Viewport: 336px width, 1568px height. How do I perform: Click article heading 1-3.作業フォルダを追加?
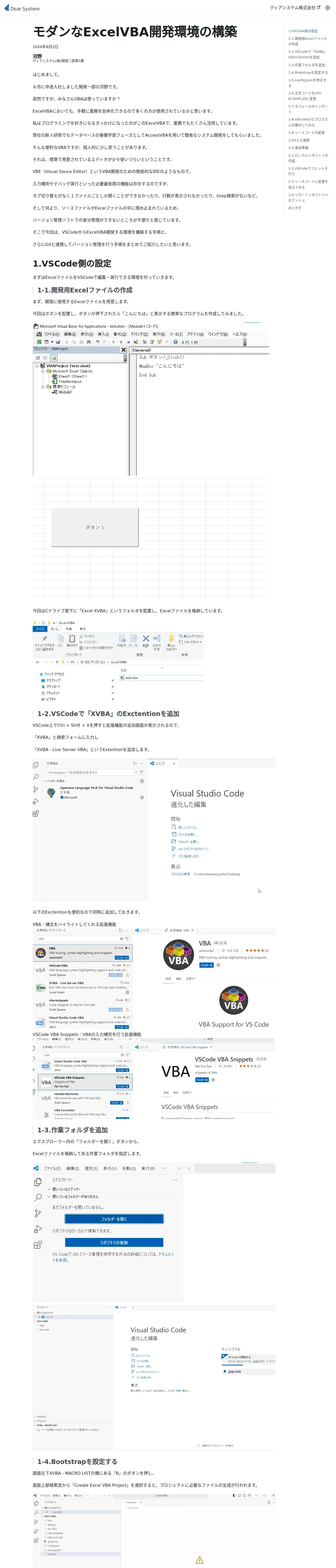pos(72,1130)
